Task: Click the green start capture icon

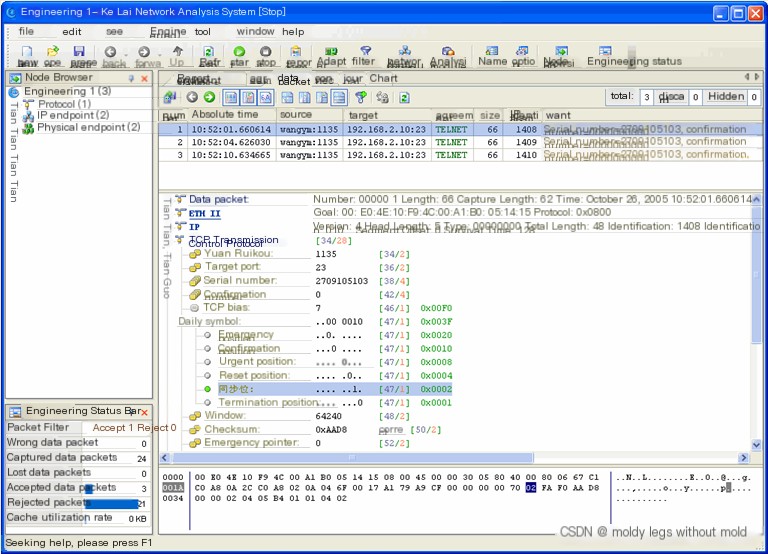Action: 239,51
